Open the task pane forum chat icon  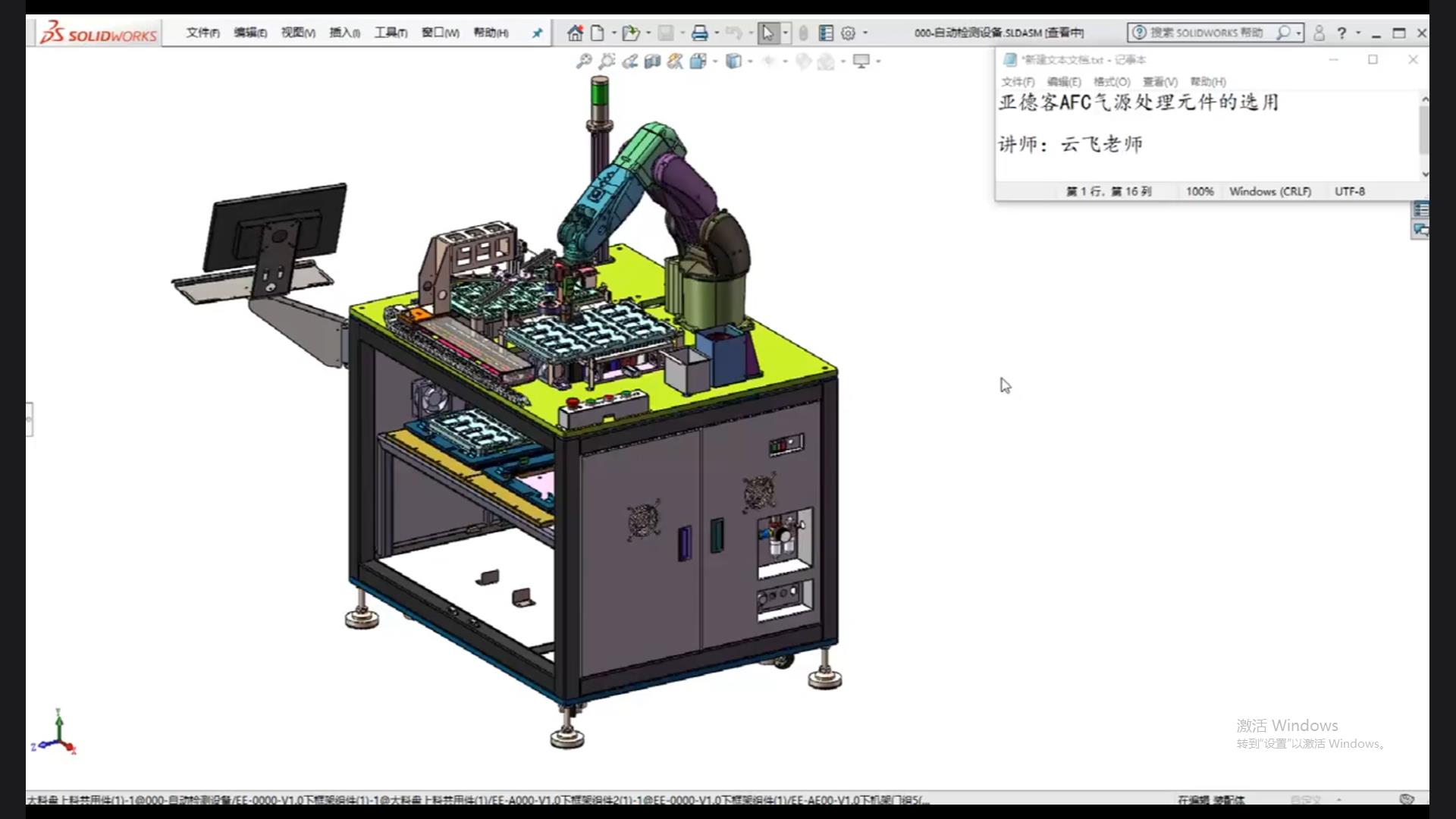pyautogui.click(x=1420, y=230)
